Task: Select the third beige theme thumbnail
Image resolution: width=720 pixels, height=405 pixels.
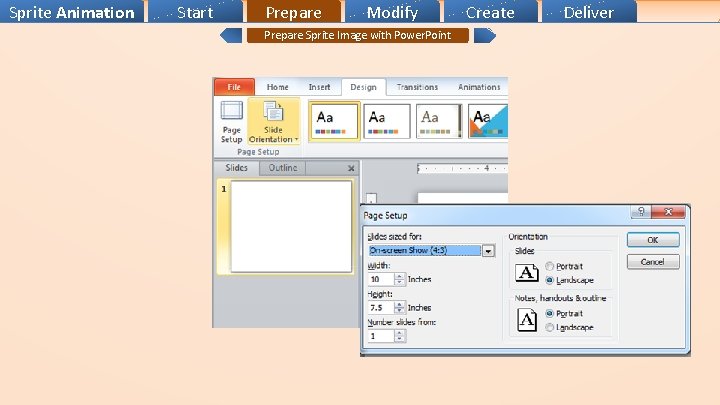Action: click(x=439, y=121)
